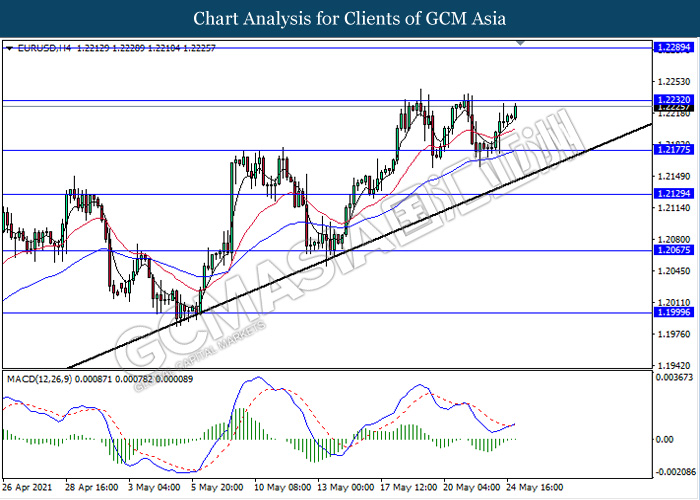This screenshot has height=500, width=700.
Task: Click the 1.20450 price axis value
Action: tap(674, 271)
